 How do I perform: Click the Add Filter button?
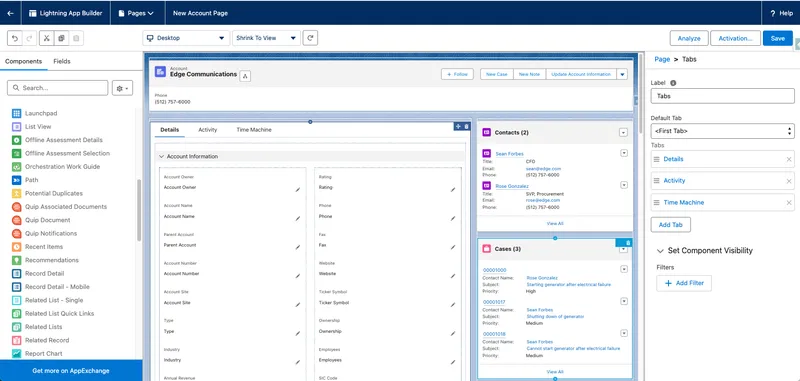pyautogui.click(x=684, y=283)
